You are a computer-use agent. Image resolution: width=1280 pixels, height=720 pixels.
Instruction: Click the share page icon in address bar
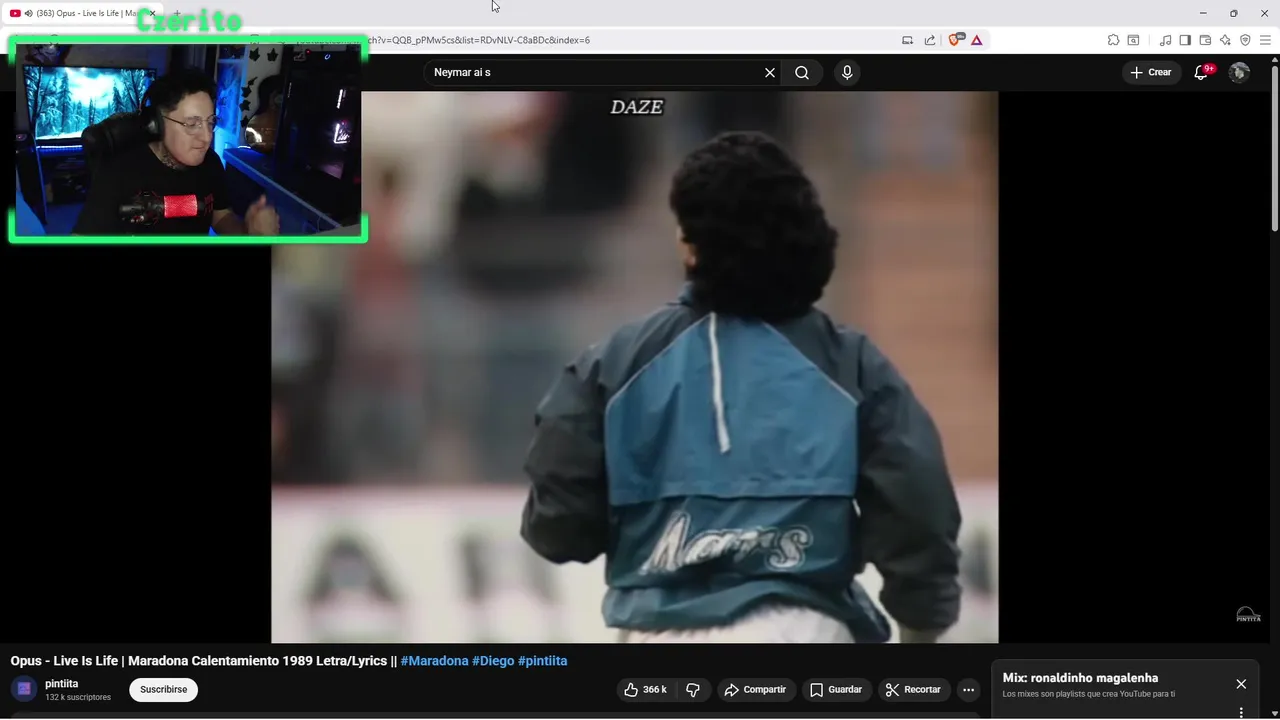click(930, 40)
